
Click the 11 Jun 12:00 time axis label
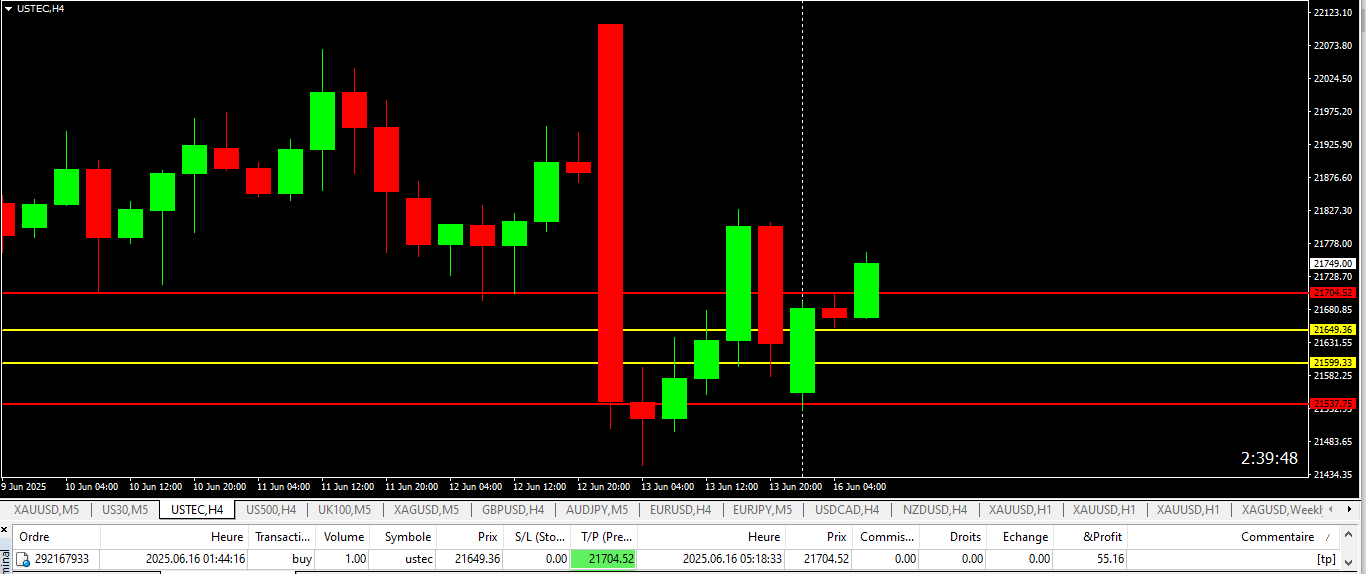pyautogui.click(x=347, y=487)
